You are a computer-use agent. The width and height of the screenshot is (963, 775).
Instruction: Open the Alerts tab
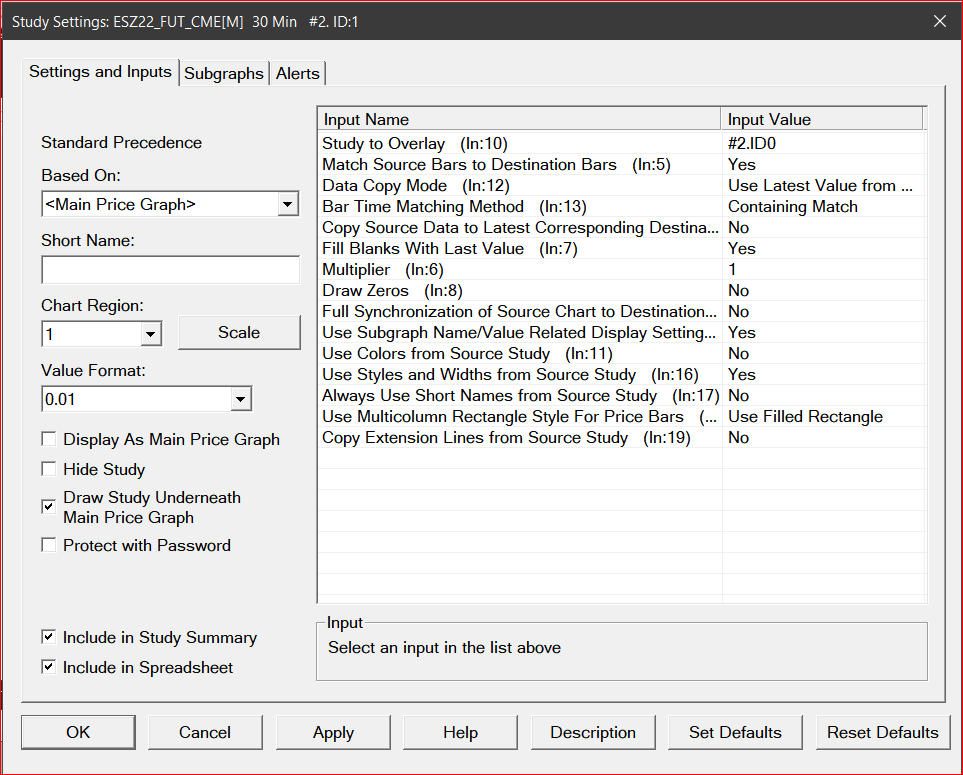coord(297,73)
